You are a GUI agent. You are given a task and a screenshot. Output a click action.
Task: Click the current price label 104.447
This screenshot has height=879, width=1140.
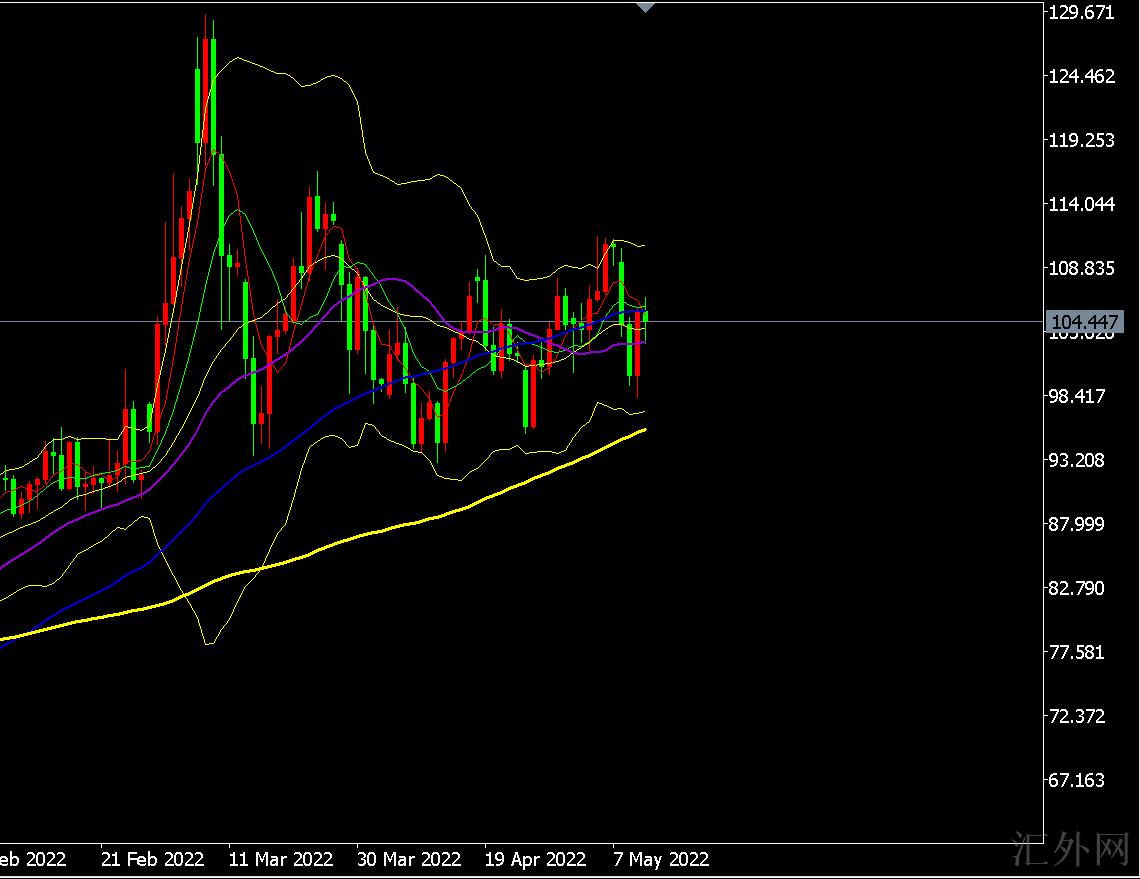[1084, 322]
